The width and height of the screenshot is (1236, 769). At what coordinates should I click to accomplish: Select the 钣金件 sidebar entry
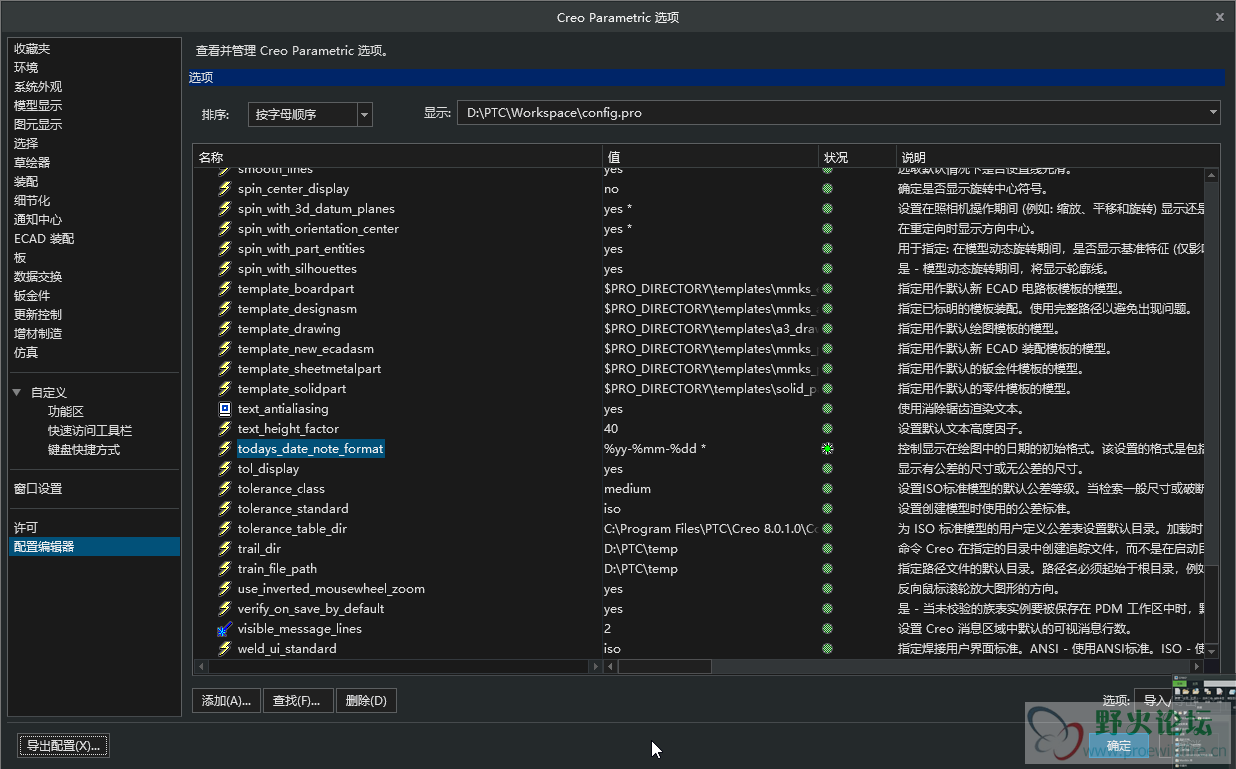(x=32, y=296)
